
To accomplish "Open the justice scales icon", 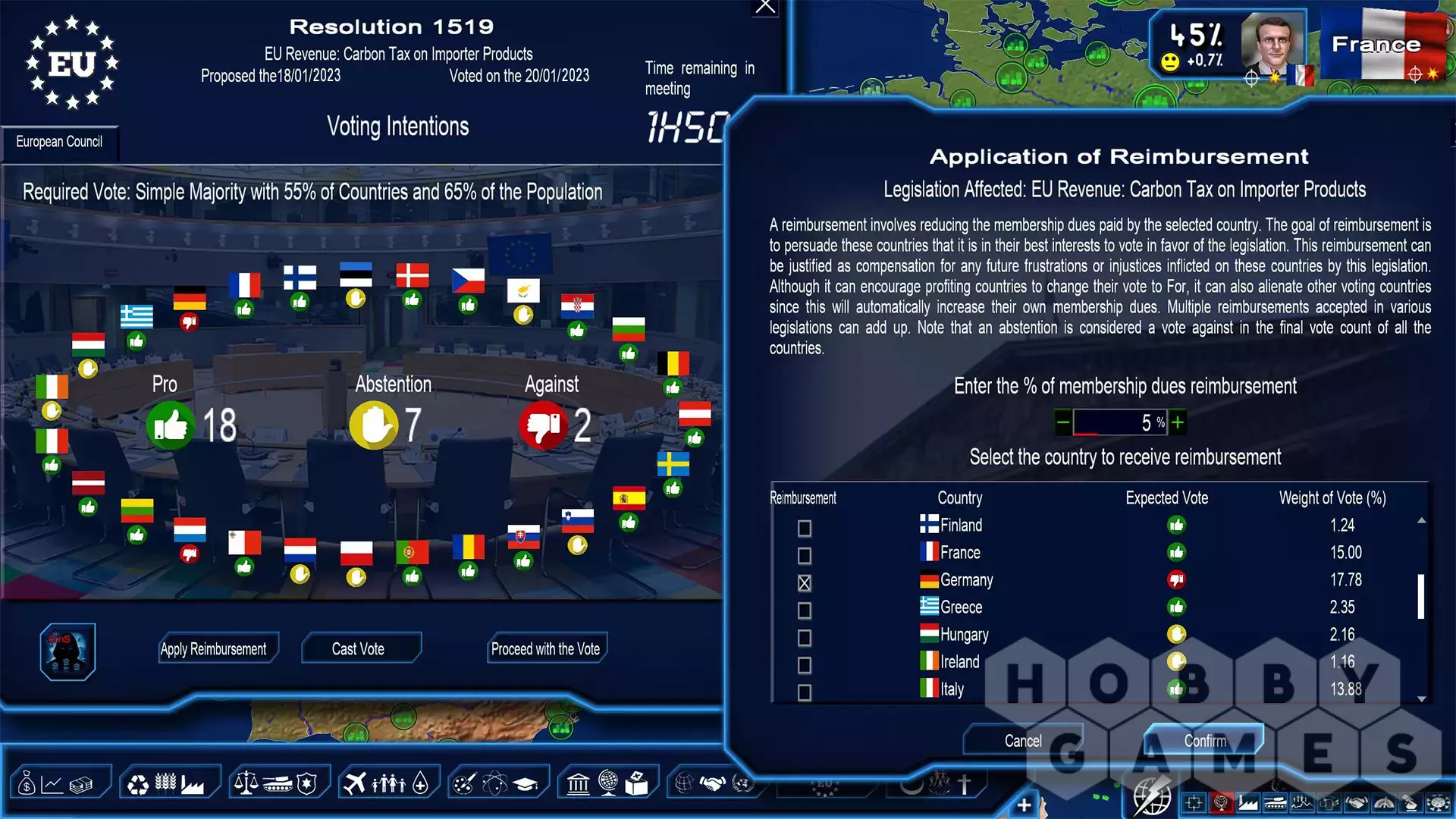I will click(246, 783).
